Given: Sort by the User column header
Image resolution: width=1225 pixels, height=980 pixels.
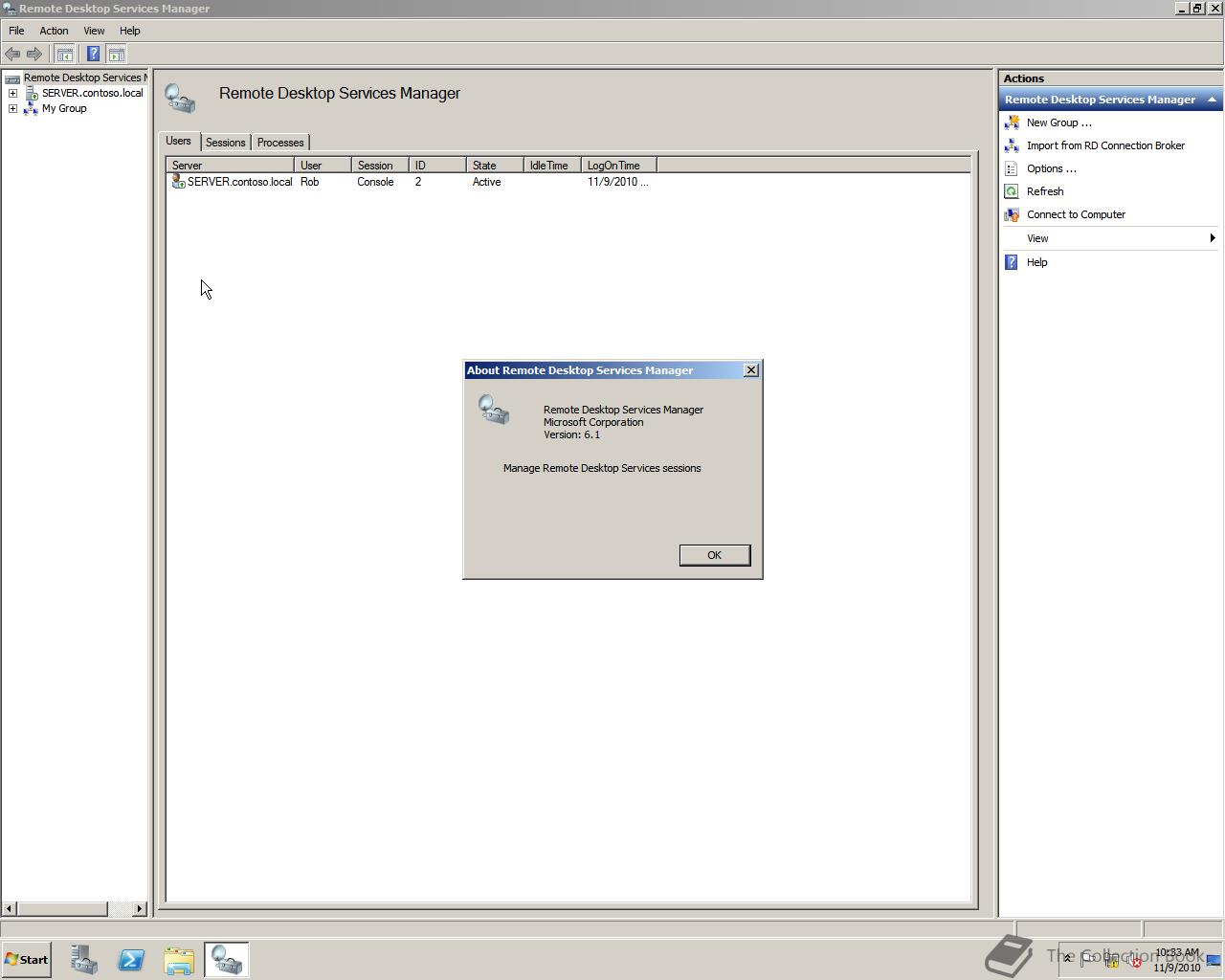Looking at the screenshot, I should (x=323, y=166).
